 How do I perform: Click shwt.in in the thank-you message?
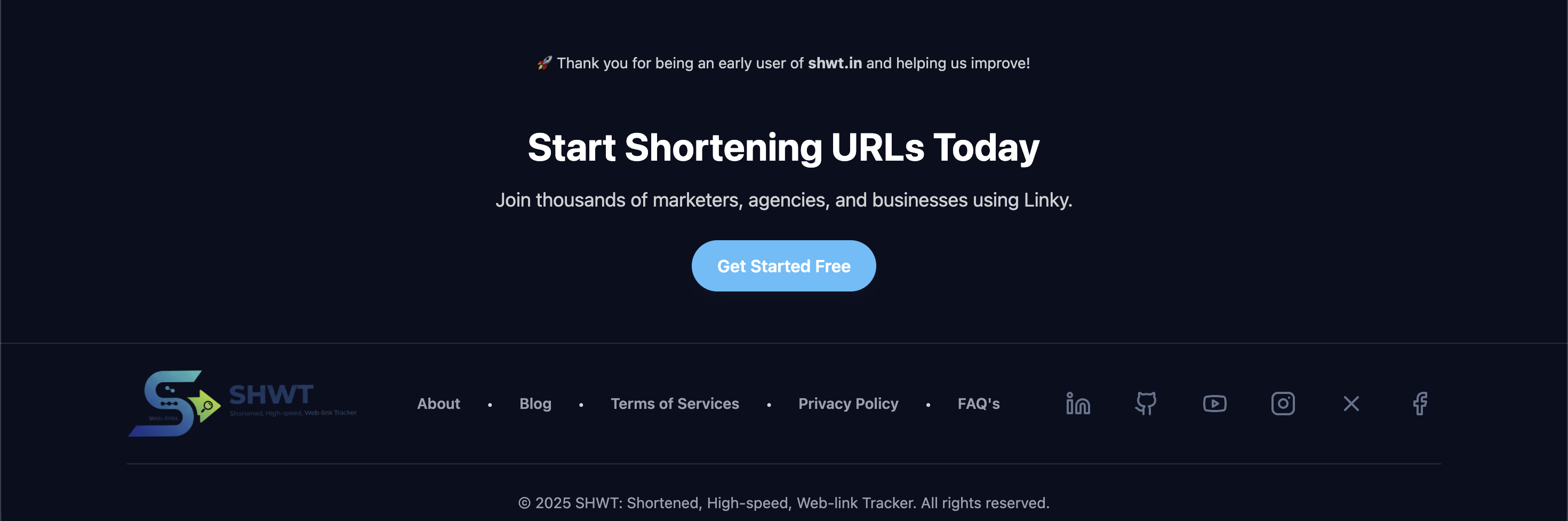[x=835, y=63]
